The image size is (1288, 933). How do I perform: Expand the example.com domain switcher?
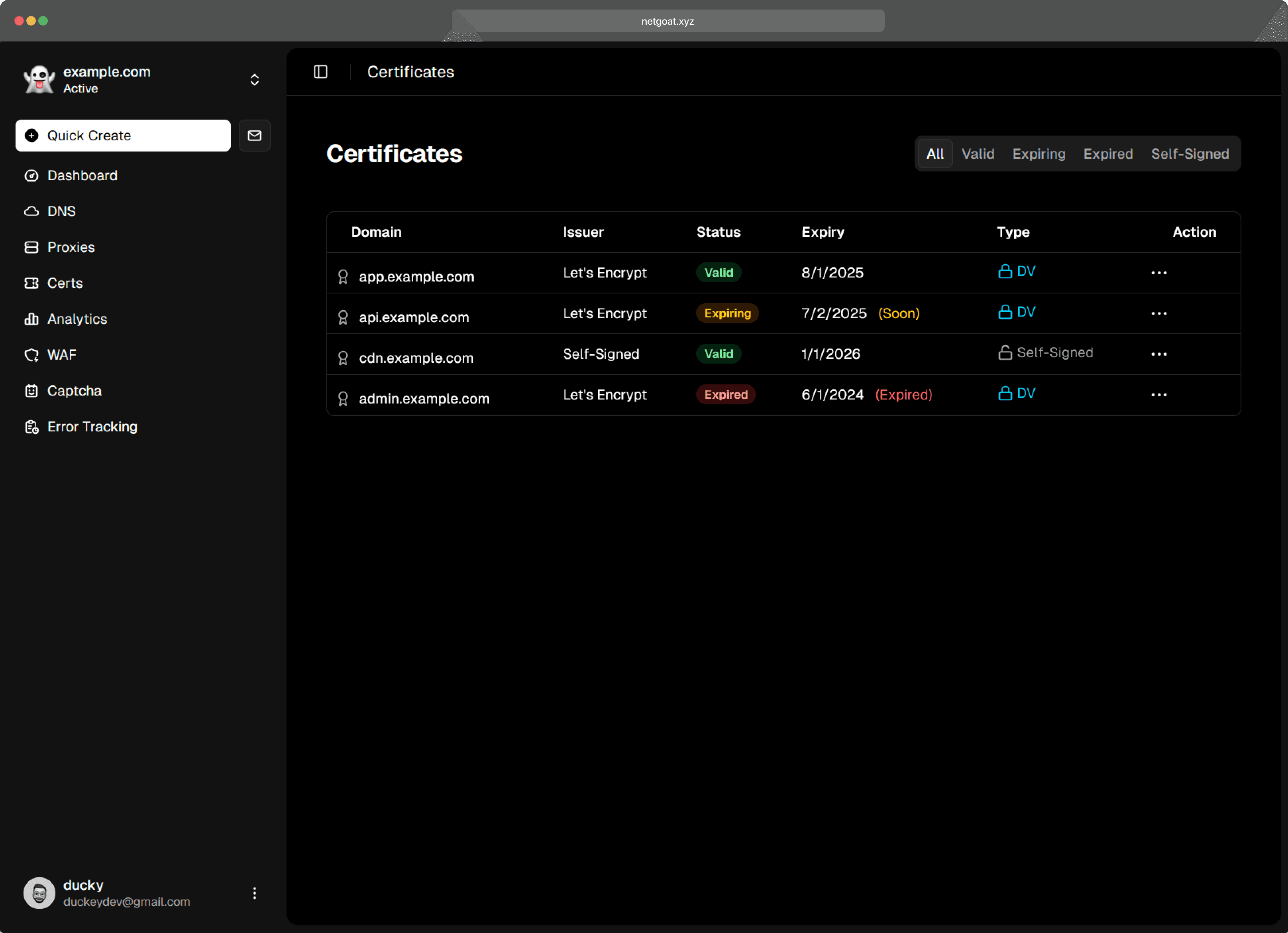(x=254, y=80)
